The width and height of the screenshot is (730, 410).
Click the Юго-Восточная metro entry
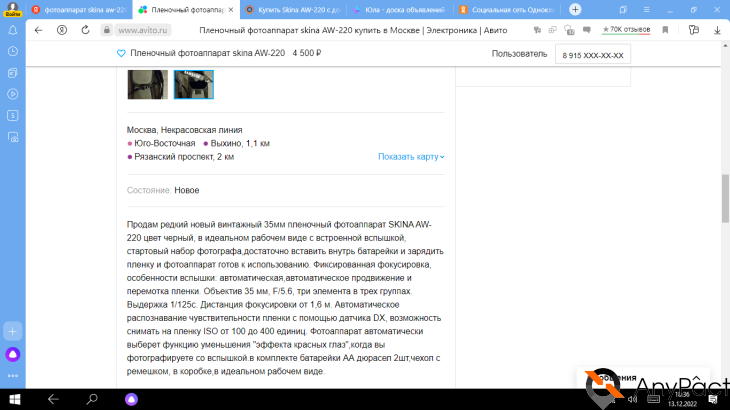coord(161,143)
